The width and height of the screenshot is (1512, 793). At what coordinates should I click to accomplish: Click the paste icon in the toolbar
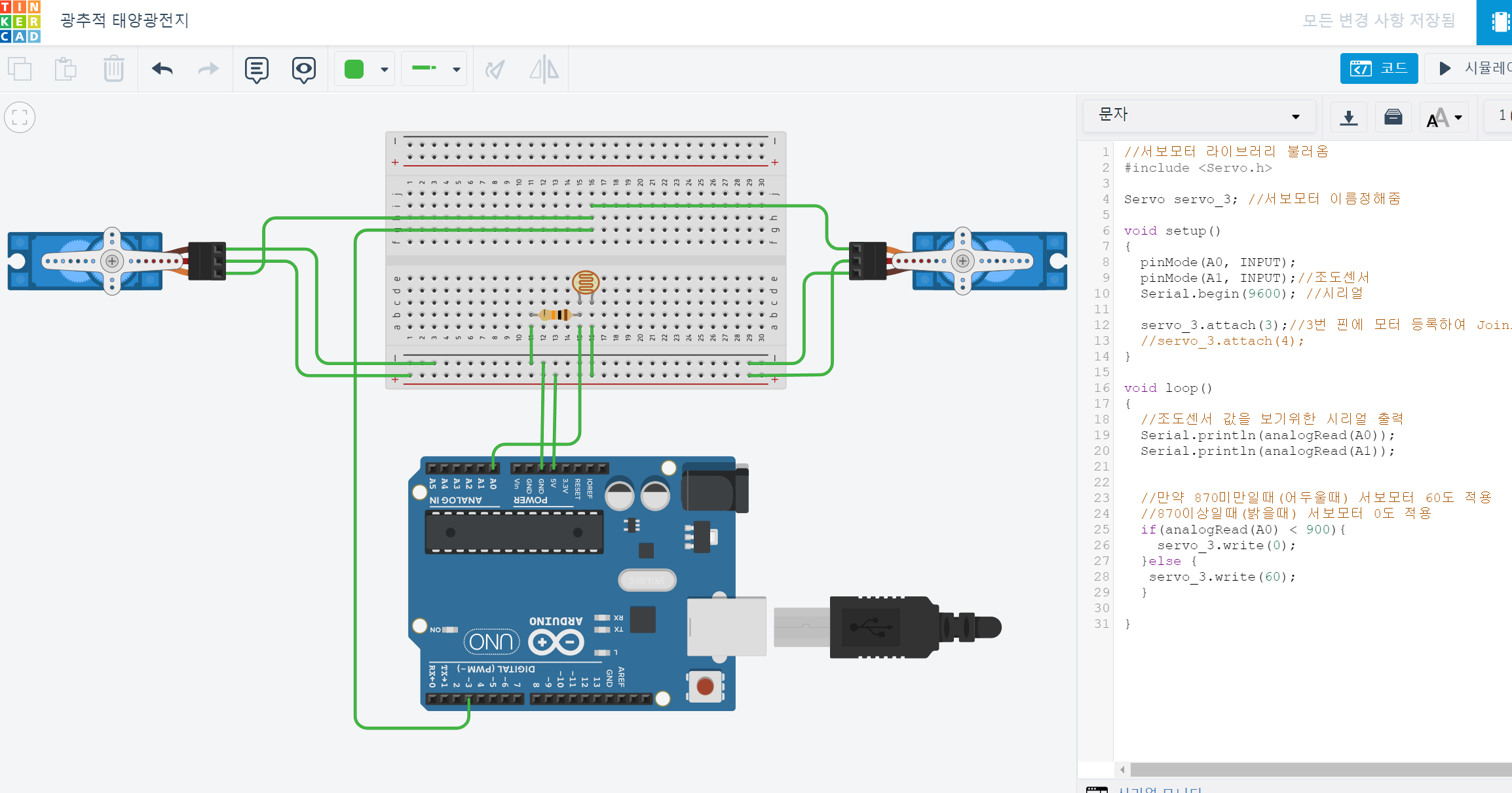(x=66, y=69)
